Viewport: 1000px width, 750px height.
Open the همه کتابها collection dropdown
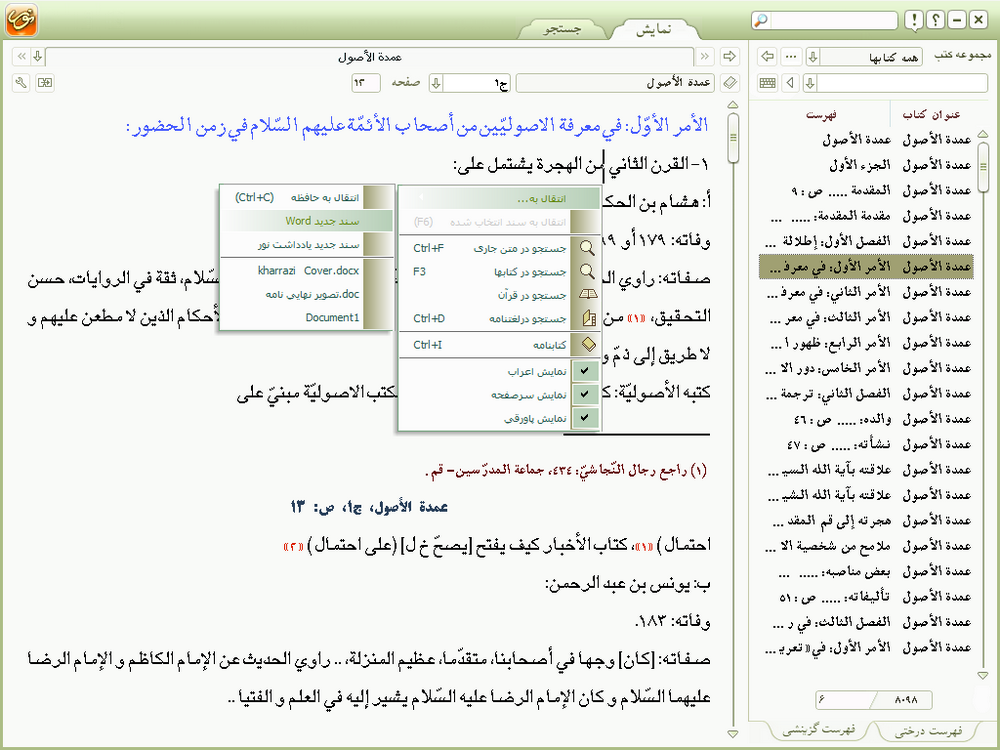(813, 55)
